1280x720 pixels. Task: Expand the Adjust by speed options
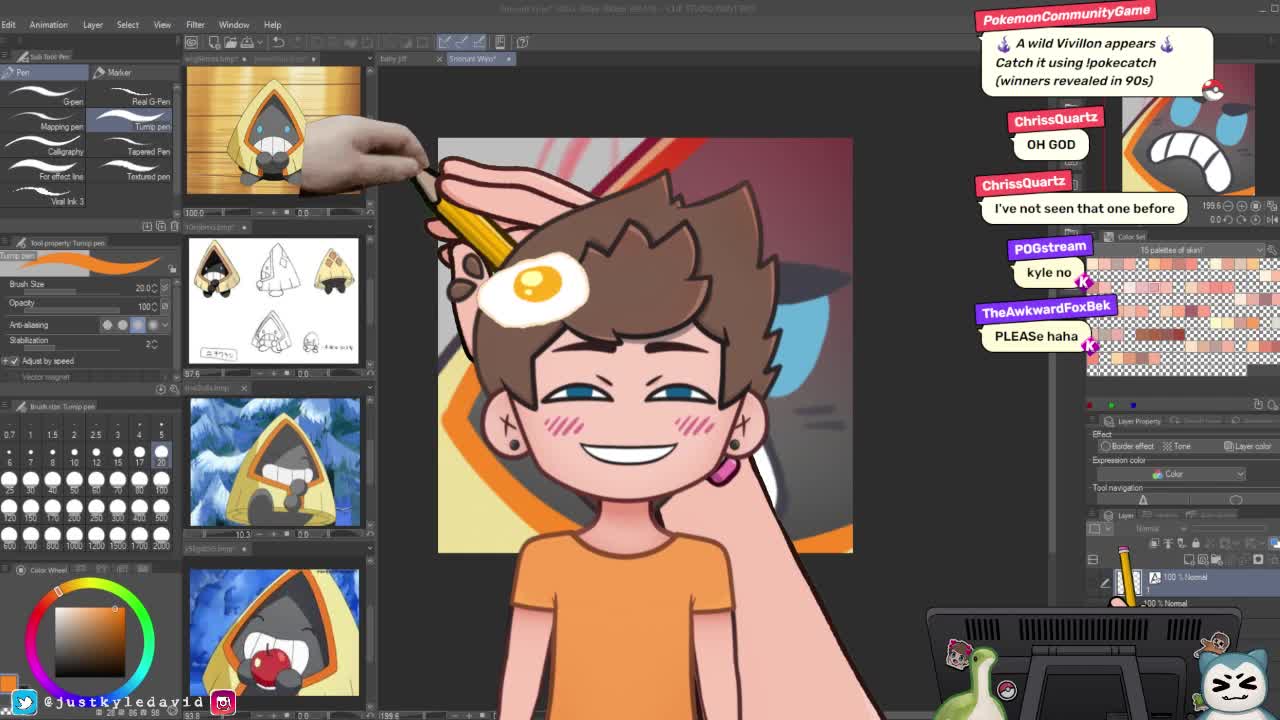click(x=4, y=361)
